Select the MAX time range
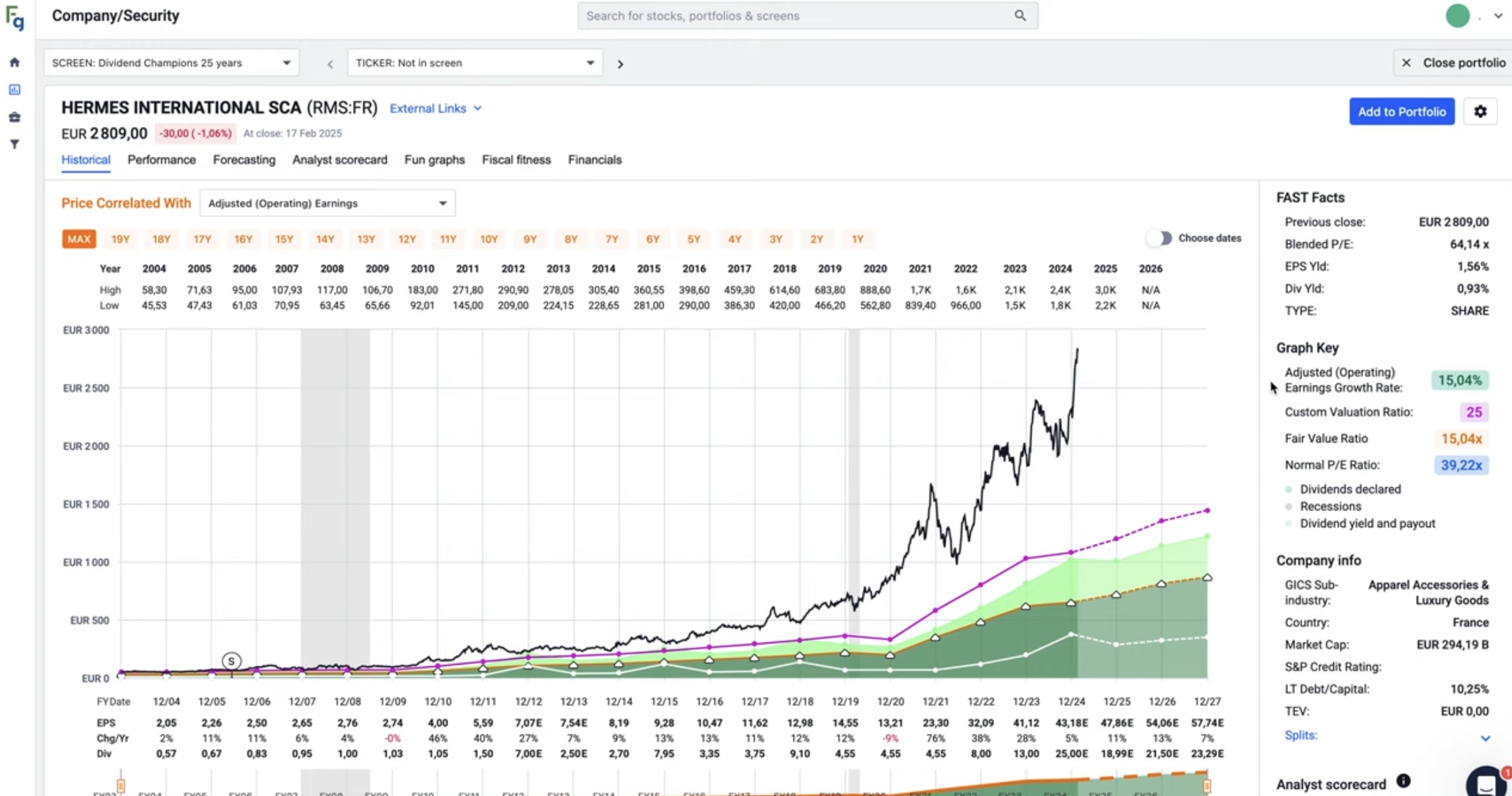Screen dimensions: 1512x796 [x=79, y=239]
